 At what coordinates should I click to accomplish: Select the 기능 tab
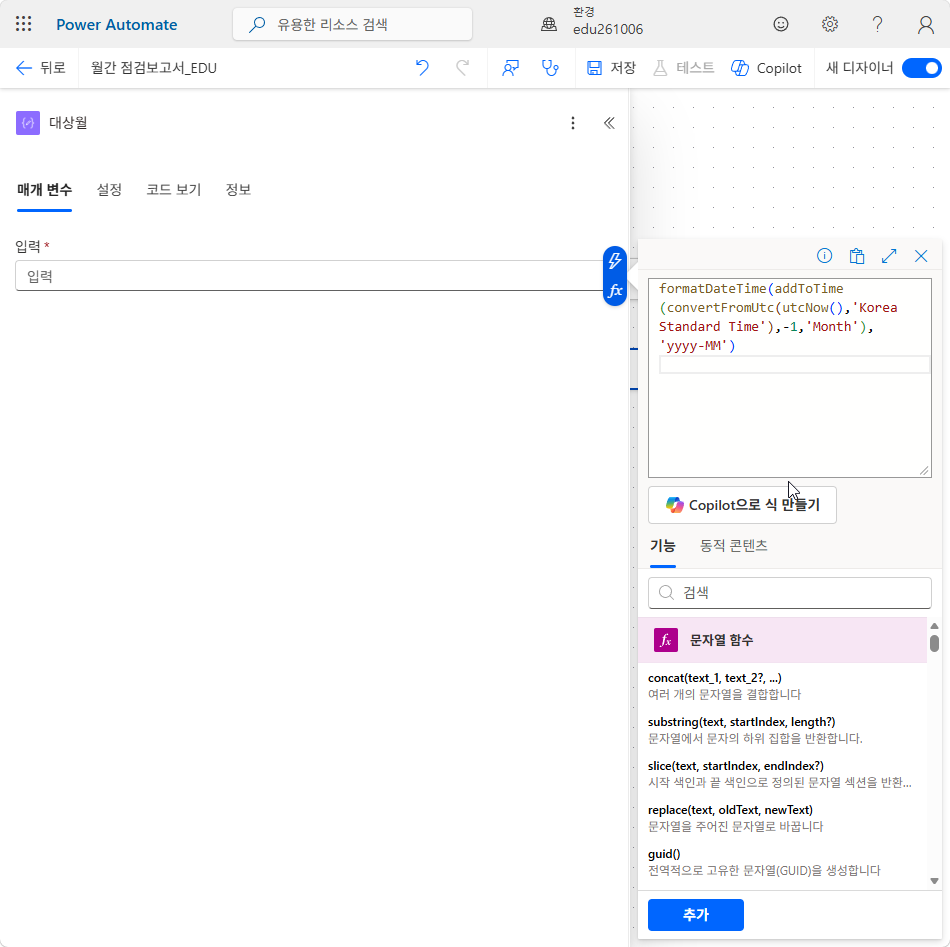(663, 545)
